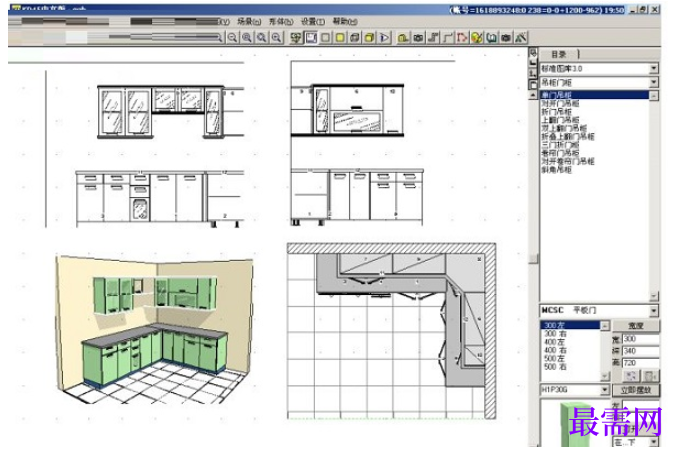Click the yellow 3D box render icon

tap(369, 38)
